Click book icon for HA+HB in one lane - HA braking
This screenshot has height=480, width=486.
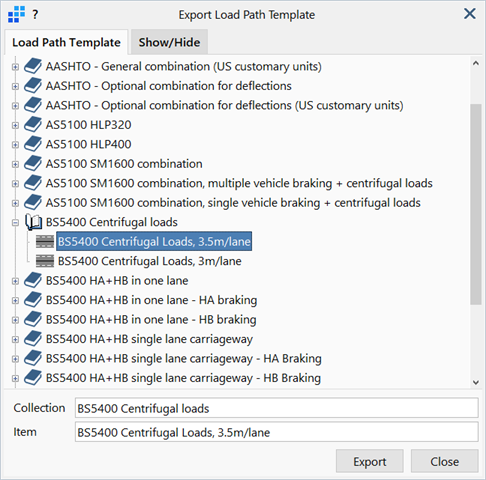(33, 300)
